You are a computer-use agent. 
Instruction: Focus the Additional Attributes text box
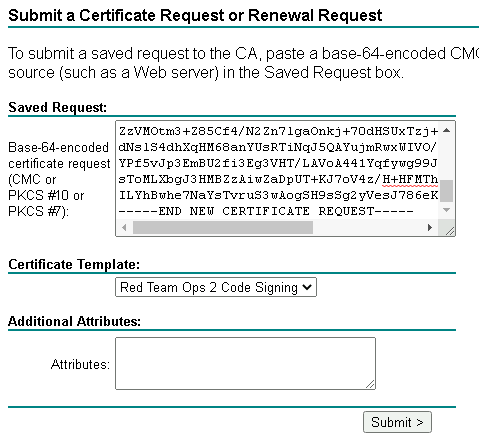[245, 363]
